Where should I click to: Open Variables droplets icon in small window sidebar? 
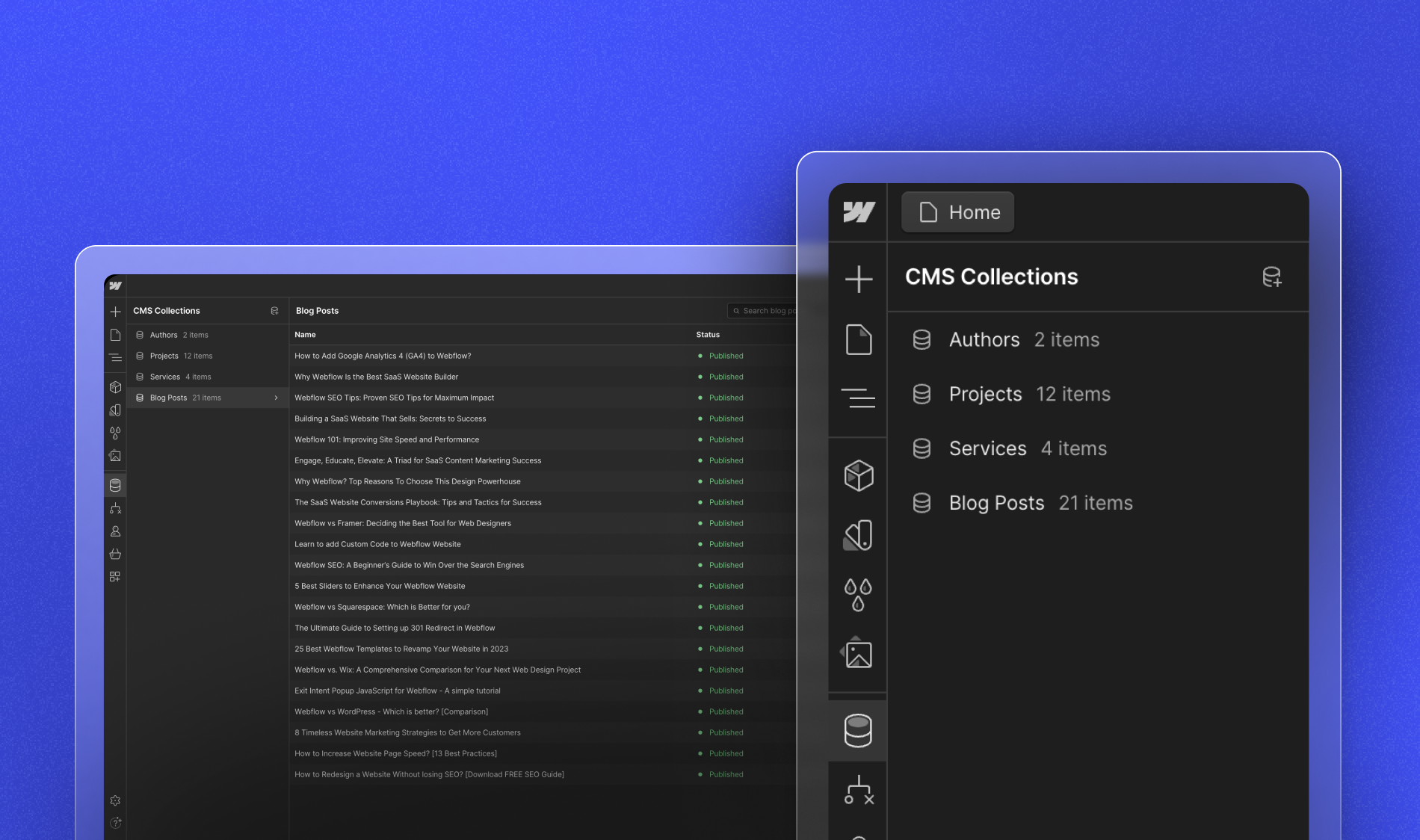[115, 433]
